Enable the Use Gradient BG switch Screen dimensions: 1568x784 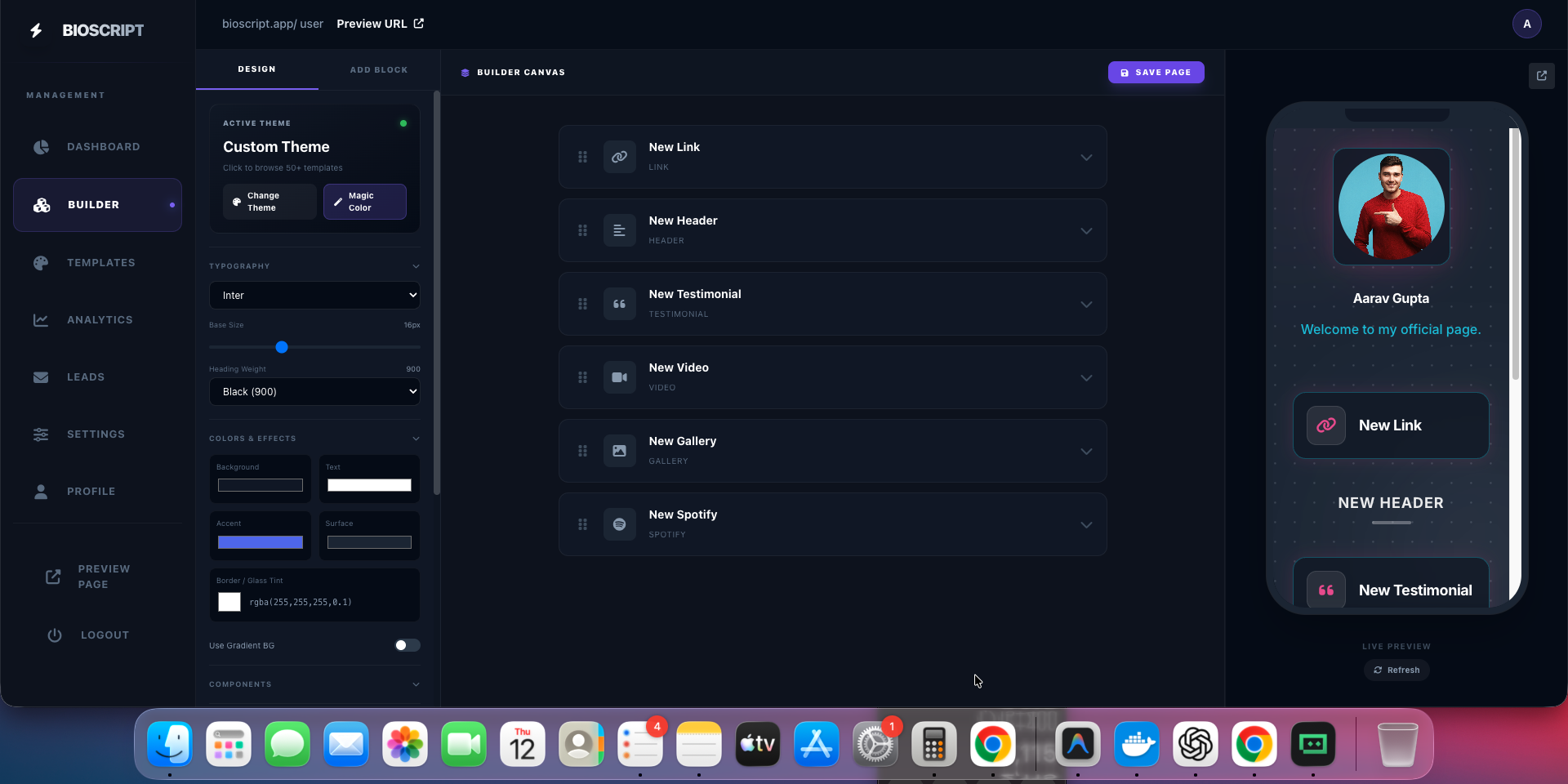pyautogui.click(x=406, y=645)
